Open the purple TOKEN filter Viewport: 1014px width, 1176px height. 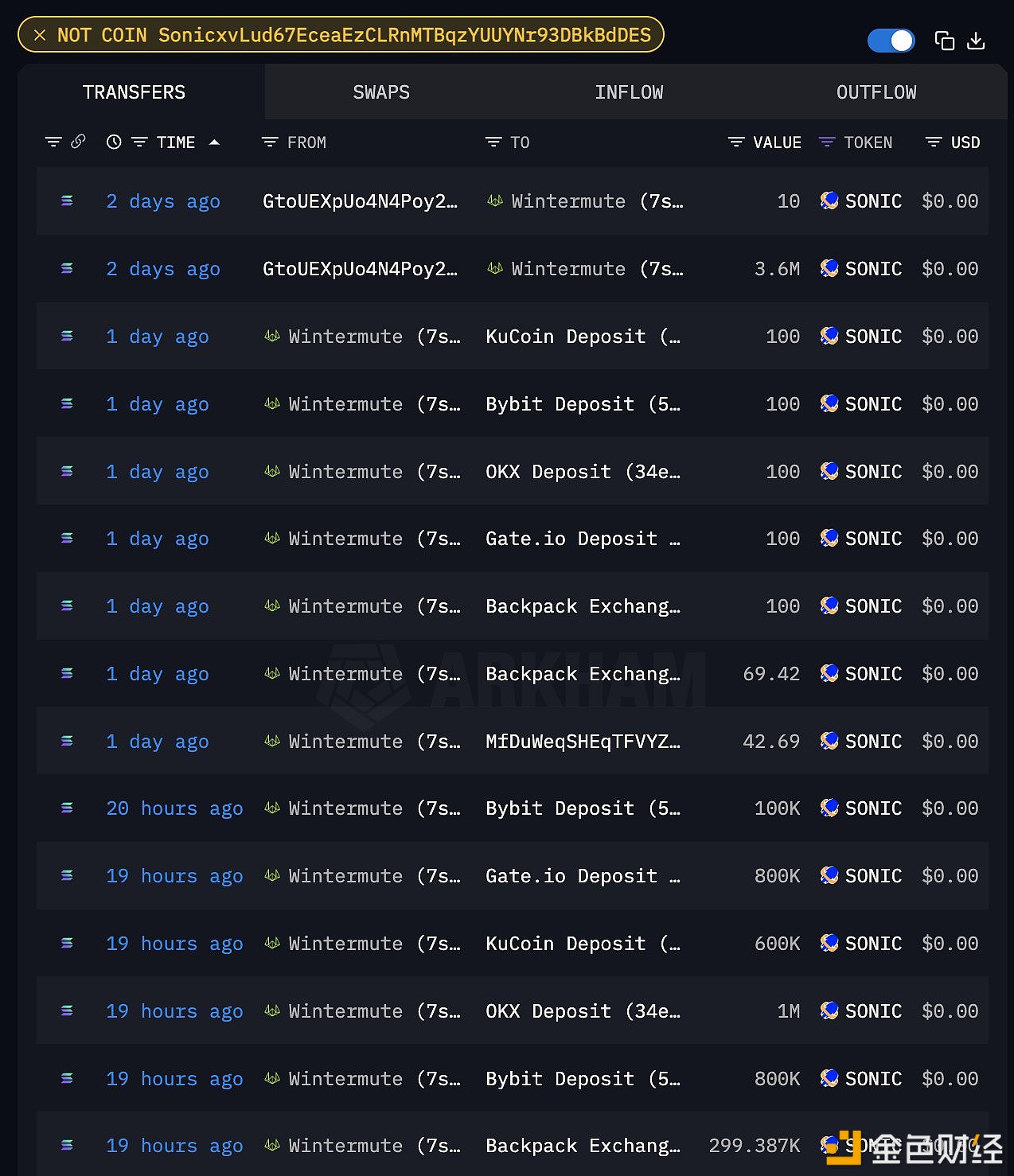click(x=827, y=142)
